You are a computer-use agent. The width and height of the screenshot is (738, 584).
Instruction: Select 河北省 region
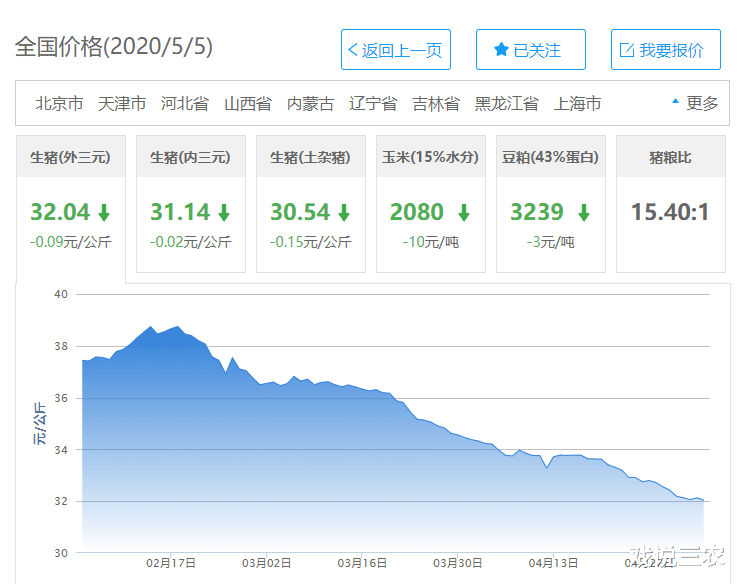pos(184,104)
